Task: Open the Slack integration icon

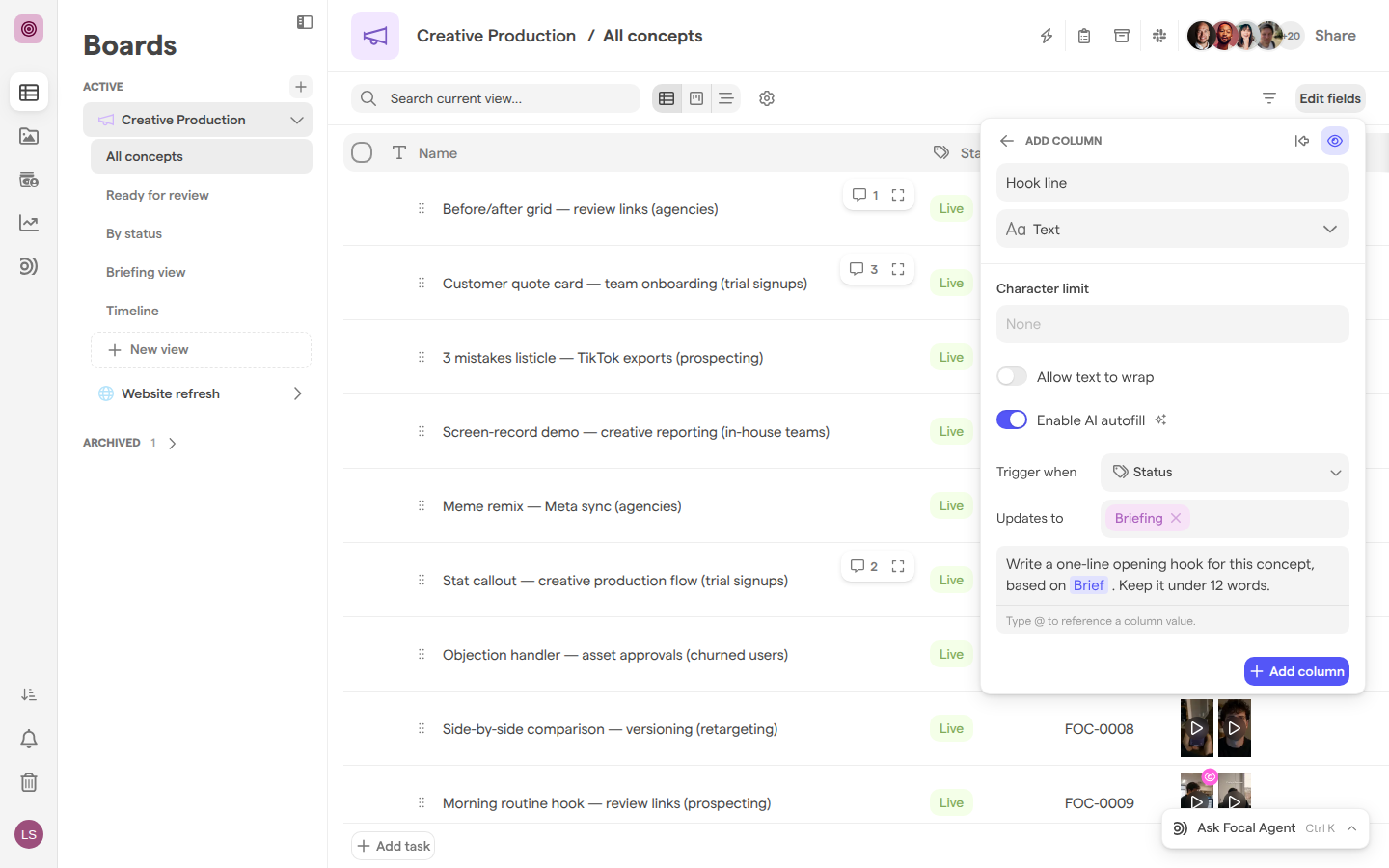Action: (x=1159, y=36)
